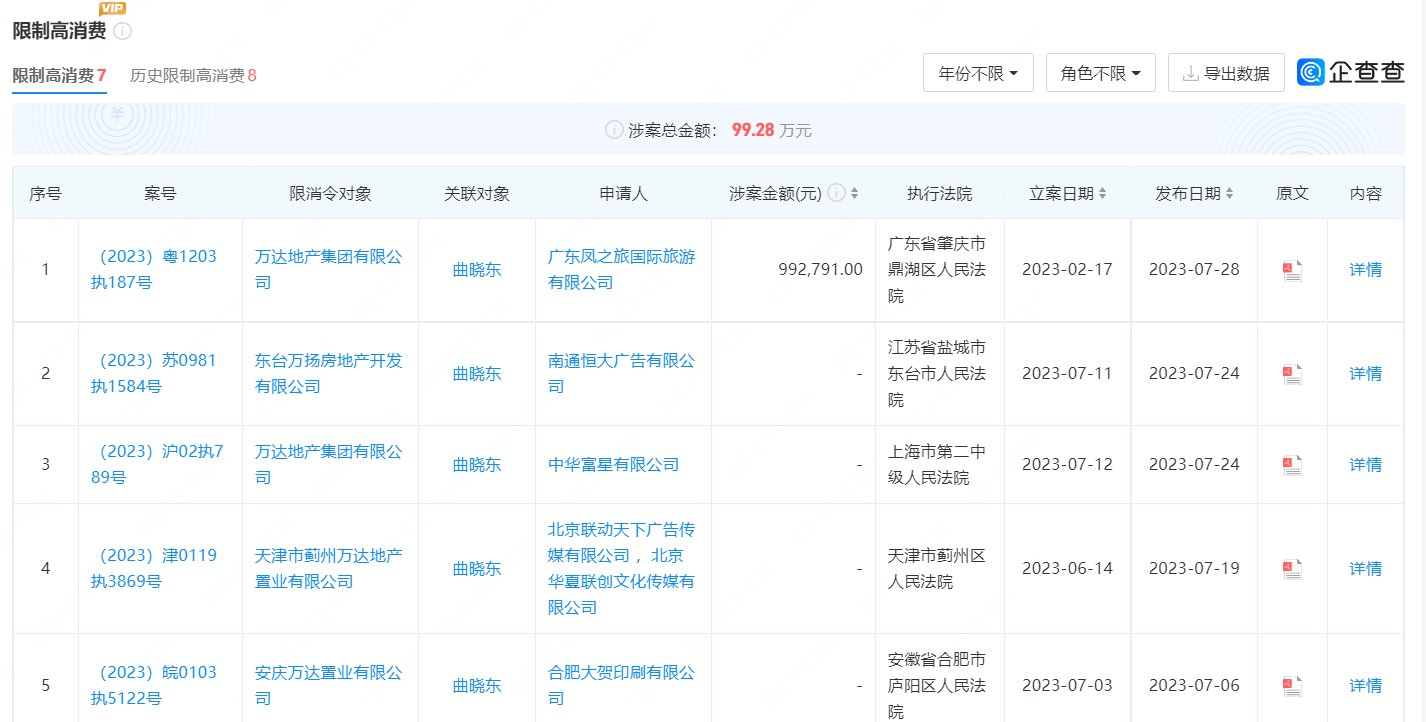The height and width of the screenshot is (722, 1426).
Task: Open PDF original for row 5
Action: click(x=1292, y=686)
